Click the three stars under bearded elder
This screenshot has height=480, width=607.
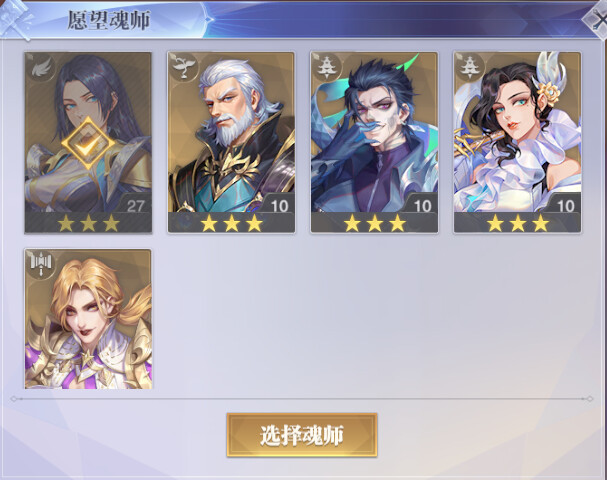tap(231, 223)
